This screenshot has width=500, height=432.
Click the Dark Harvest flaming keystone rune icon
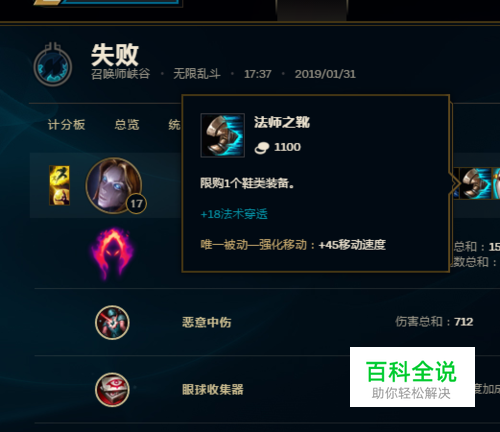click(112, 253)
